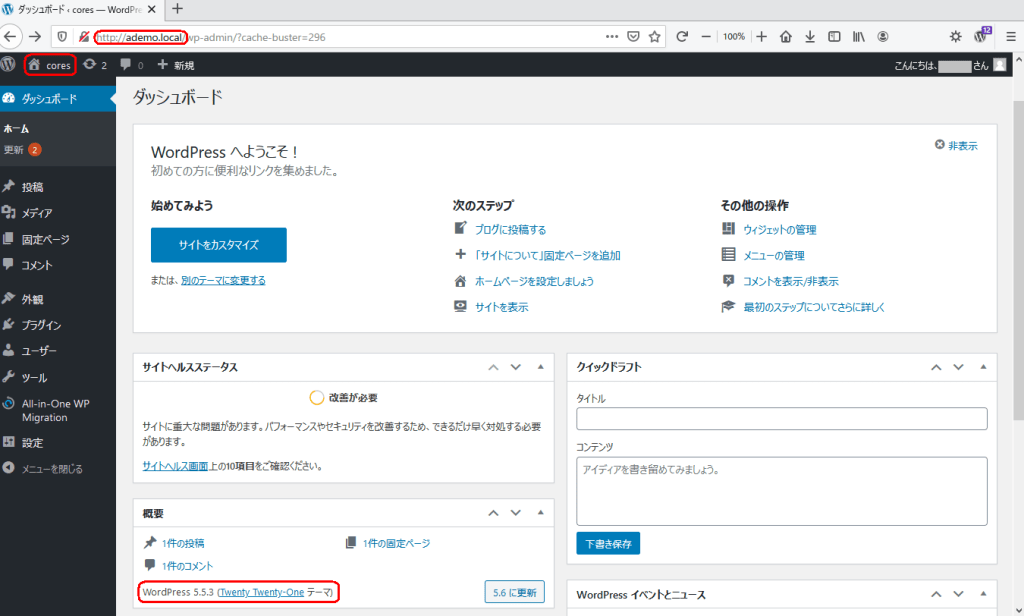This screenshot has width=1024, height=616.
Task: Open the 新規 new content menu
Action: 176,65
